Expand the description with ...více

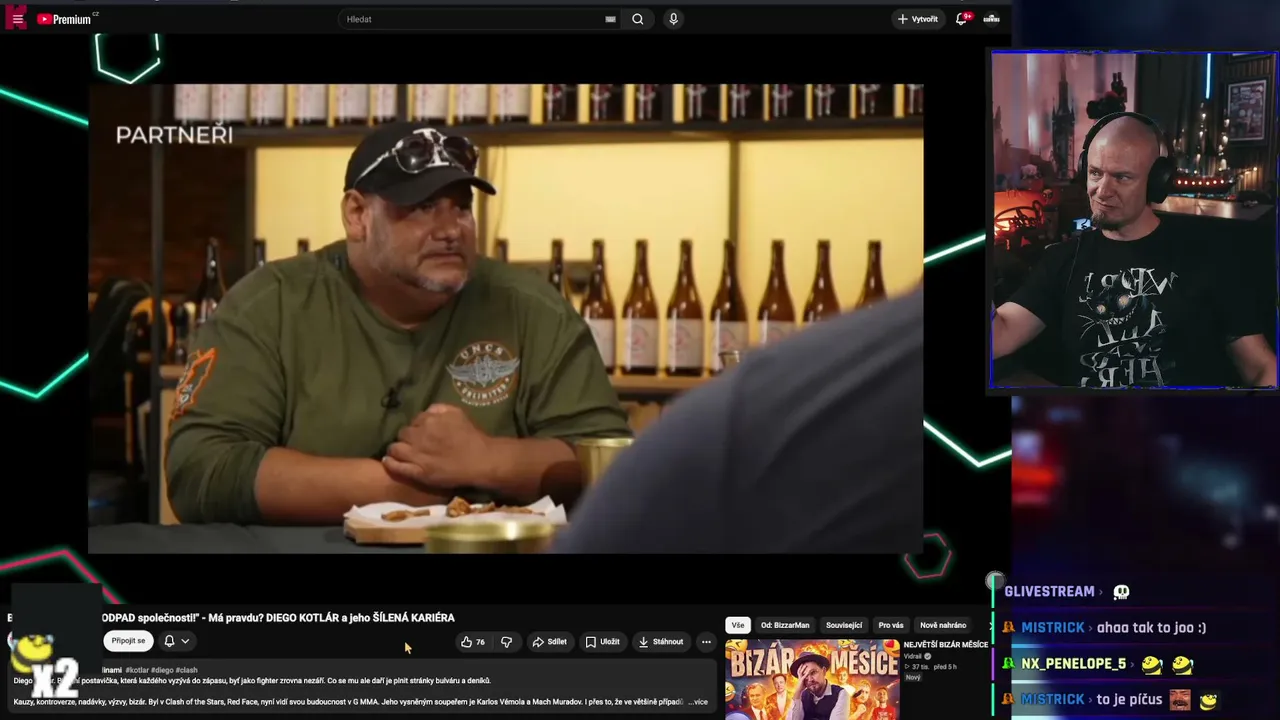pos(698,702)
